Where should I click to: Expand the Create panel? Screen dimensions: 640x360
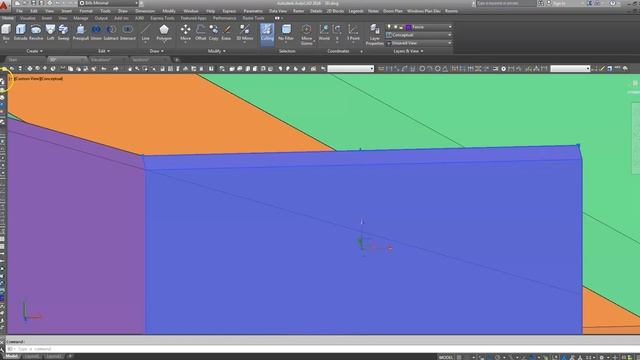click(34, 51)
